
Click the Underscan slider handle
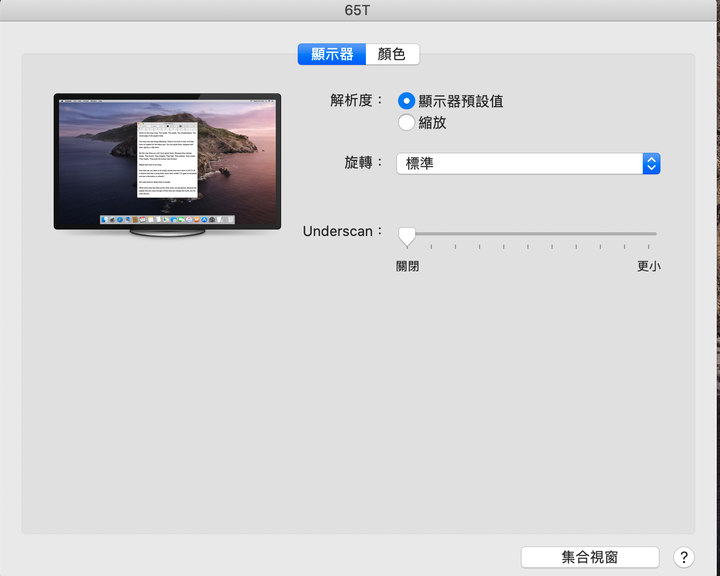pyautogui.click(x=407, y=237)
